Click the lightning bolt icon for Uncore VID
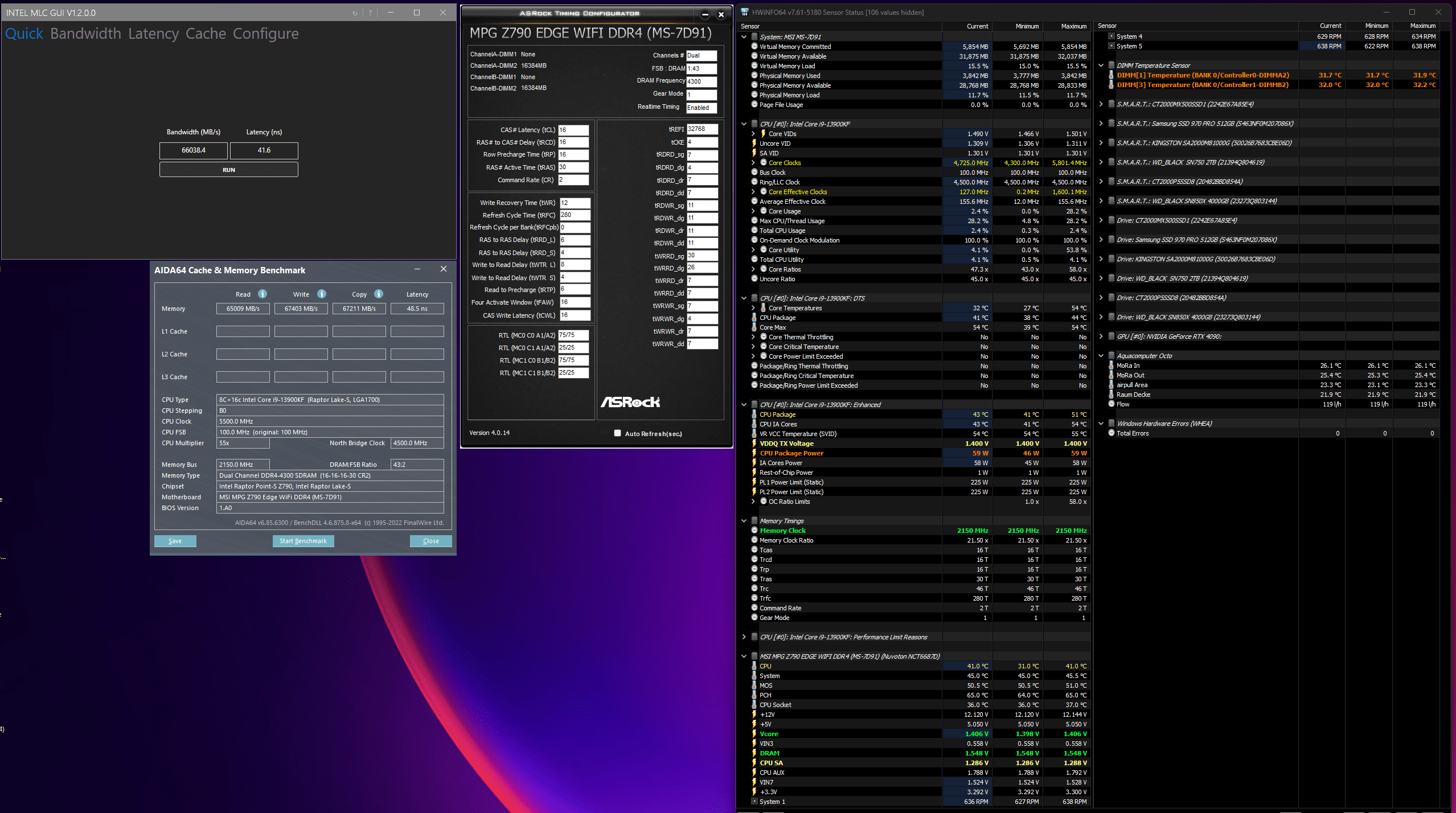 (754, 143)
